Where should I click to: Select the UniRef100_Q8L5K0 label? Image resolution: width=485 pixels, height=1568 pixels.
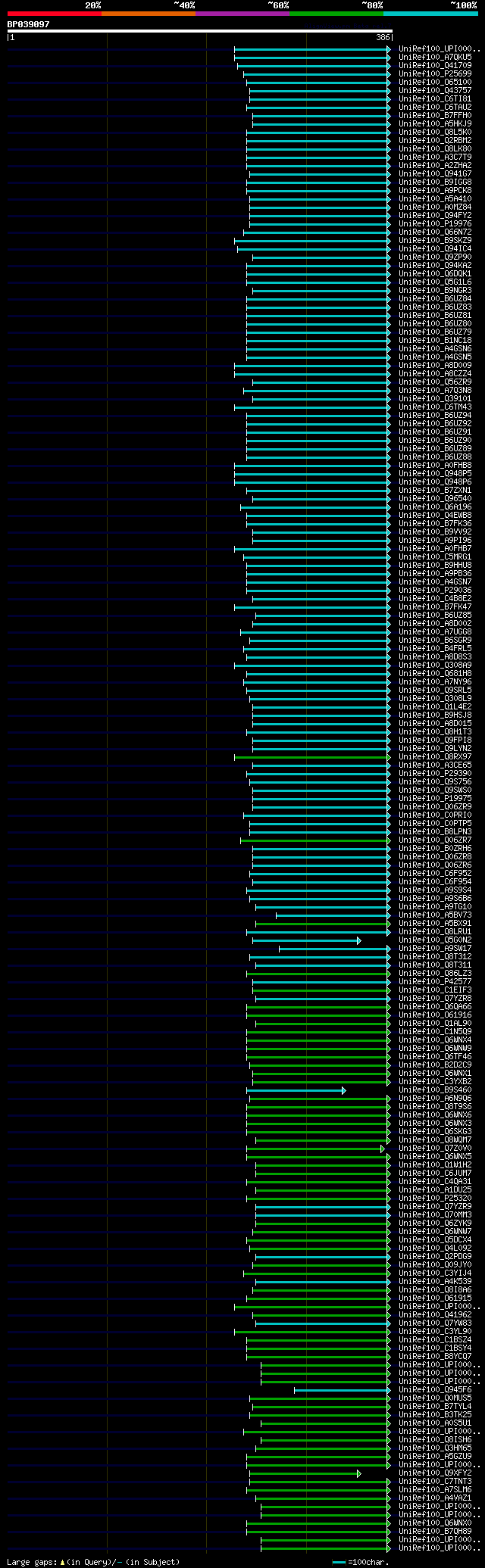pos(435,132)
